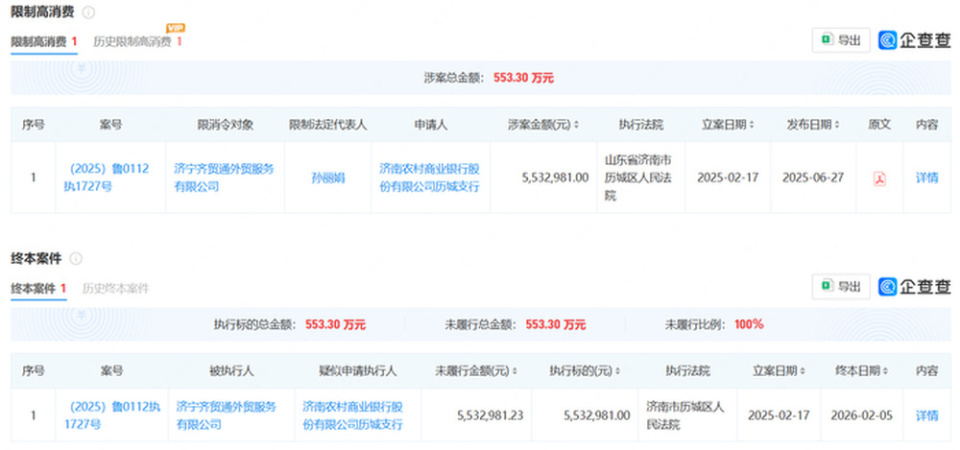Switch to the 历史限制高消费 VIP tab
Screen dimensions: 960x450
pos(138,42)
